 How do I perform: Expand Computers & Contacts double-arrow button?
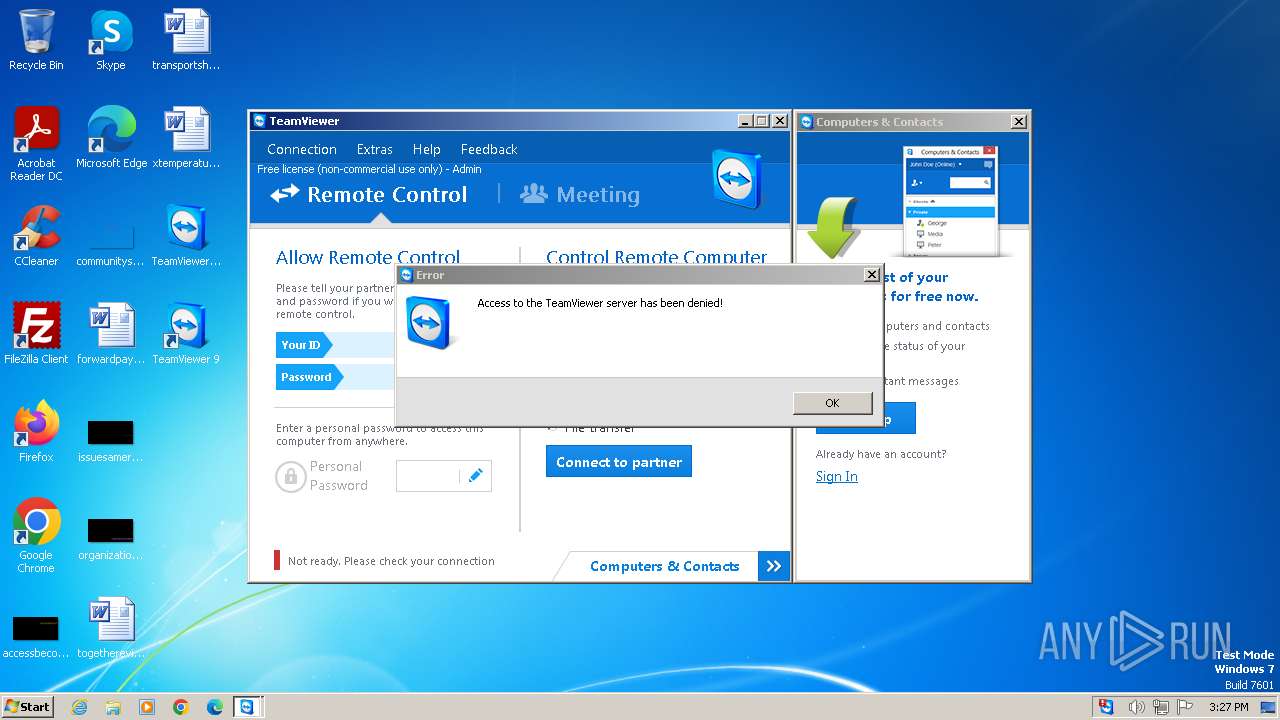[773, 566]
